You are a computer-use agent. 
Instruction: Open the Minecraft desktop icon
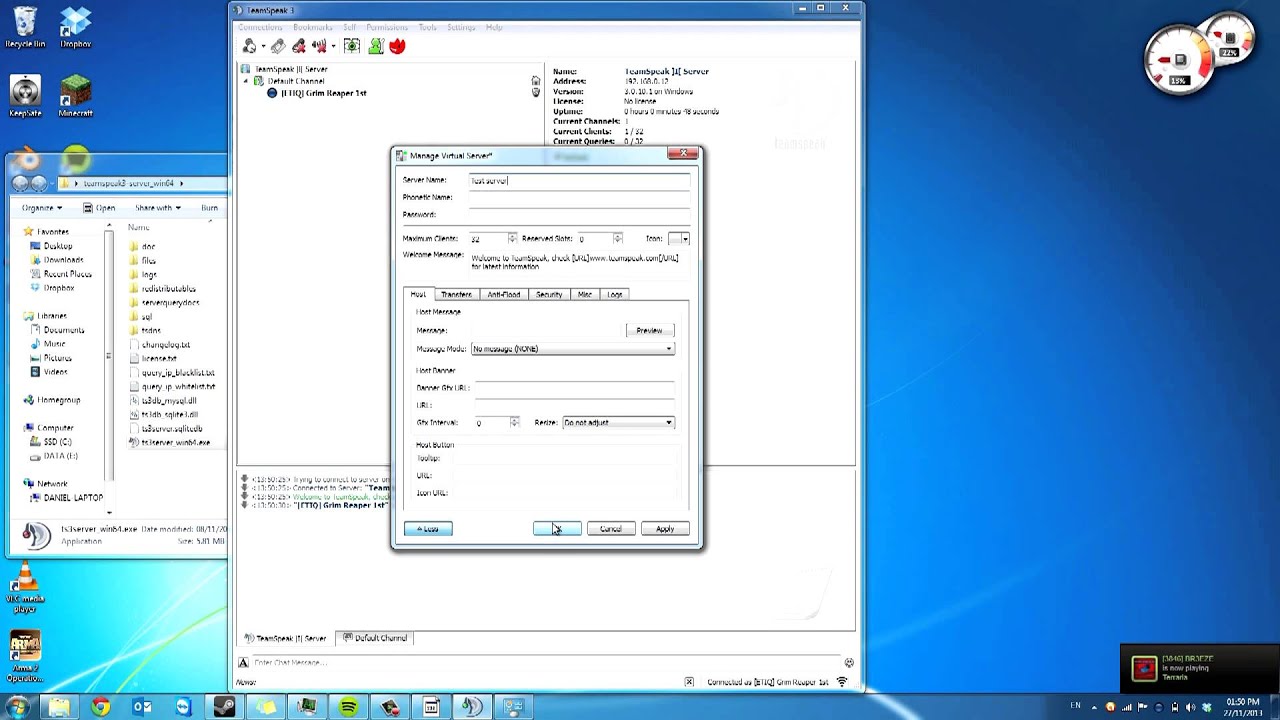click(75, 97)
